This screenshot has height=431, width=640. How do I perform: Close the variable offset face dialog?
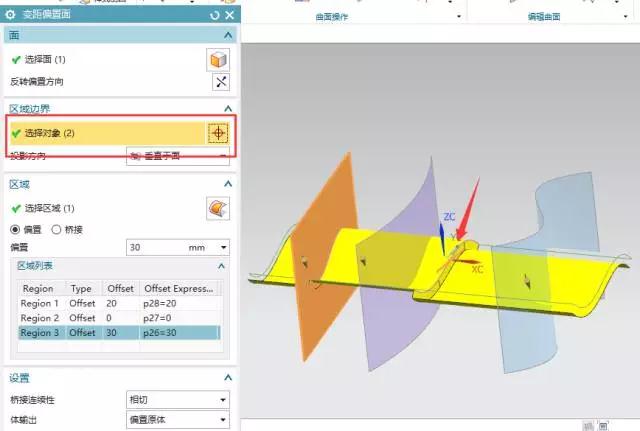(x=229, y=15)
